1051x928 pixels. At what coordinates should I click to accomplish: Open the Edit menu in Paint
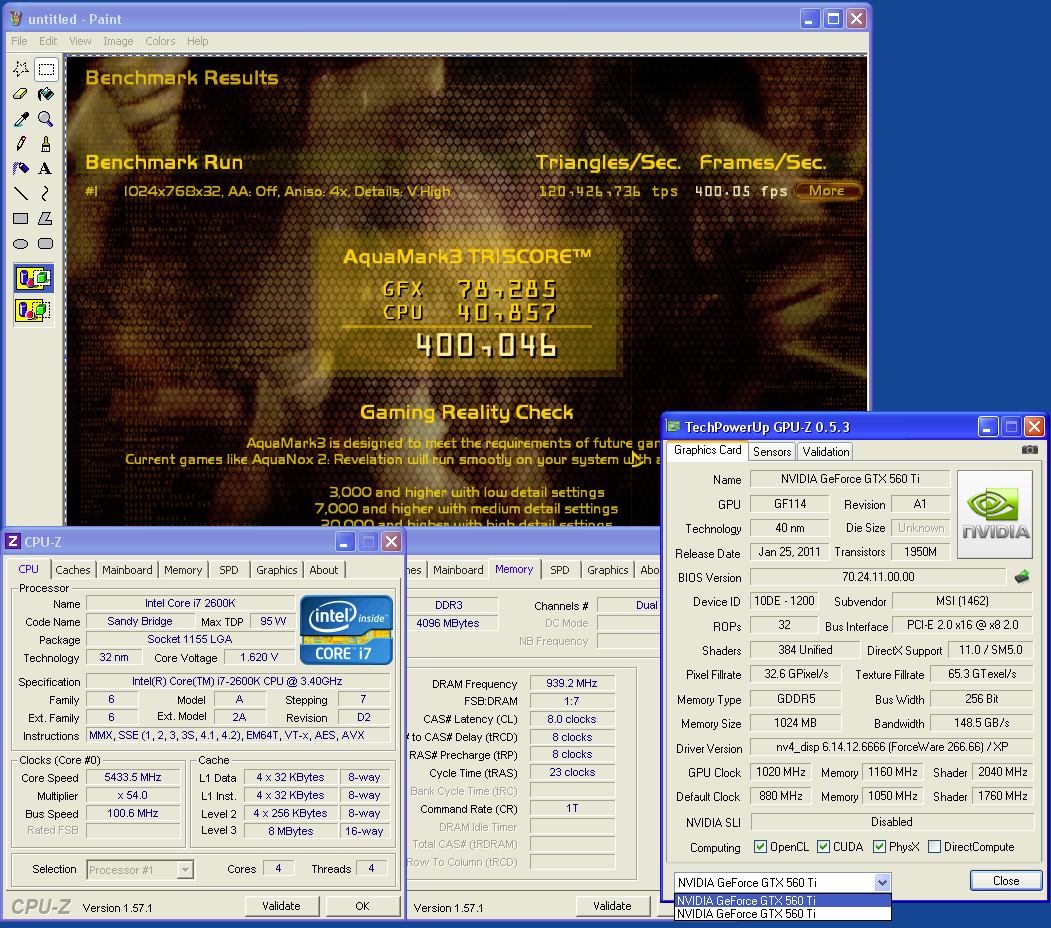48,41
